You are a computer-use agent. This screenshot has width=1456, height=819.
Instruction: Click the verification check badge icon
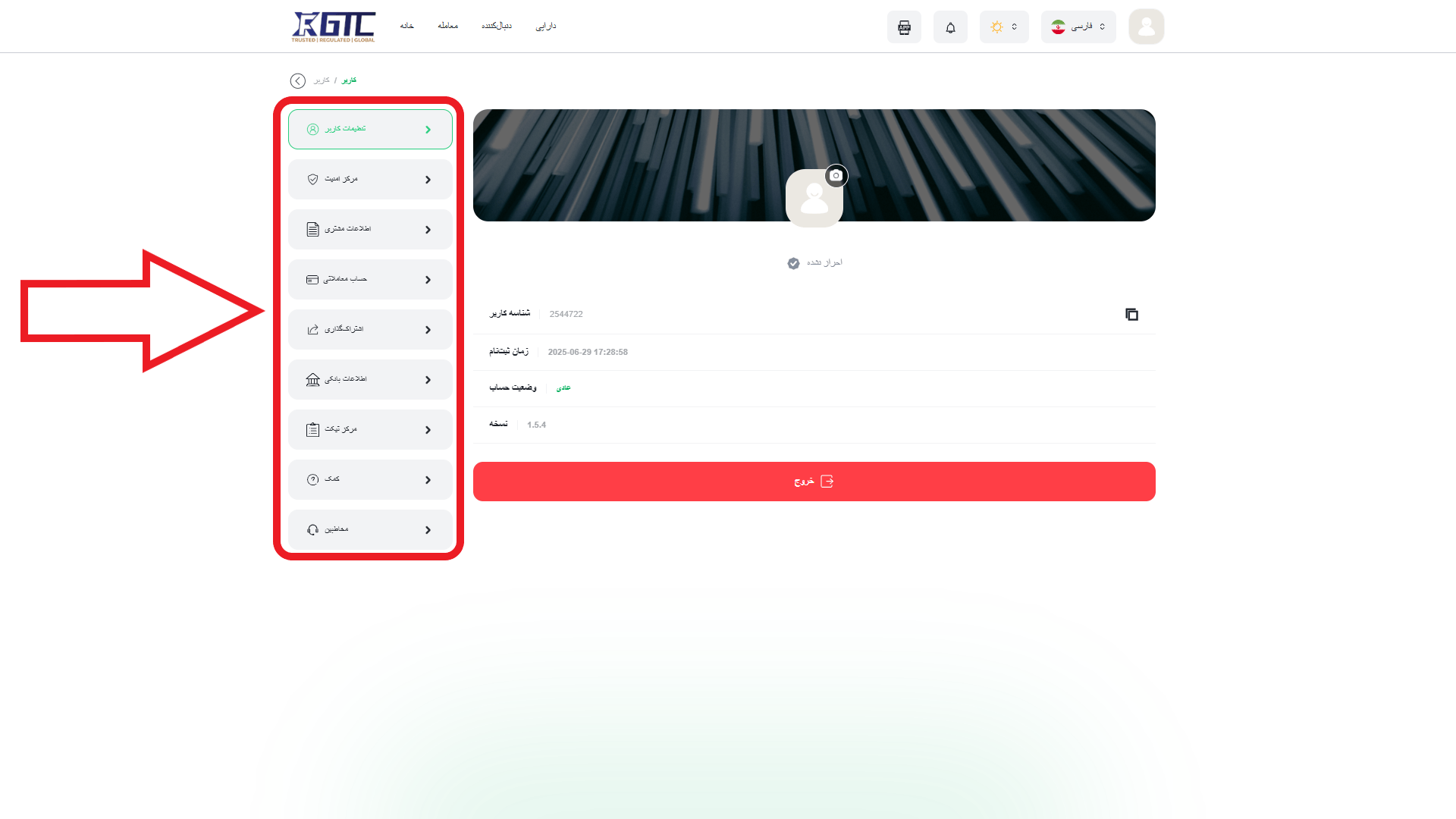793,263
